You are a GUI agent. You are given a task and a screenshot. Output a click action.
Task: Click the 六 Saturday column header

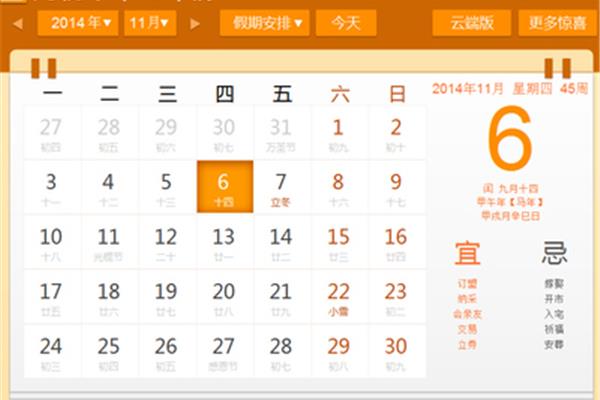[x=340, y=94]
